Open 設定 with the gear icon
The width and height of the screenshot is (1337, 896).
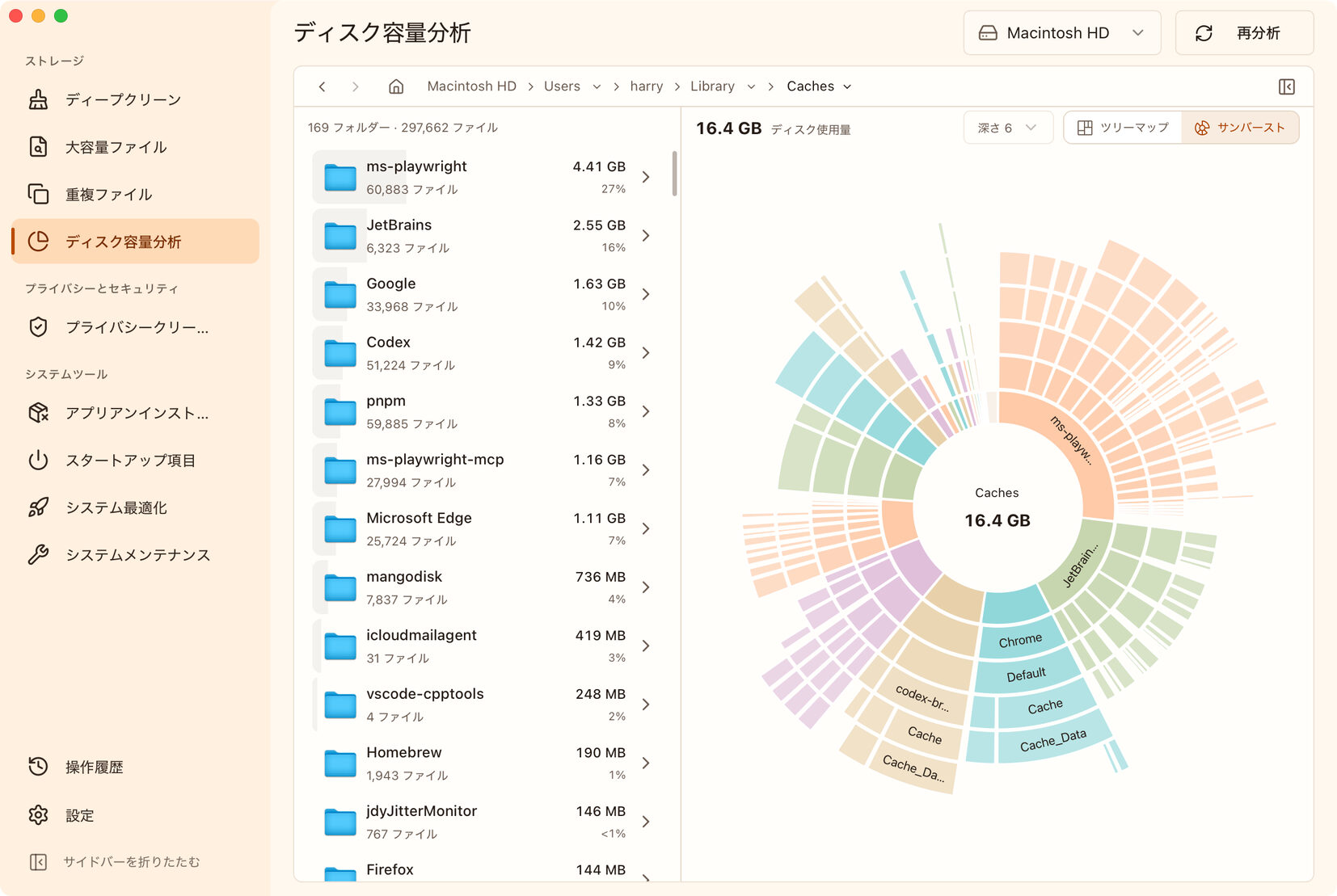pos(135,815)
